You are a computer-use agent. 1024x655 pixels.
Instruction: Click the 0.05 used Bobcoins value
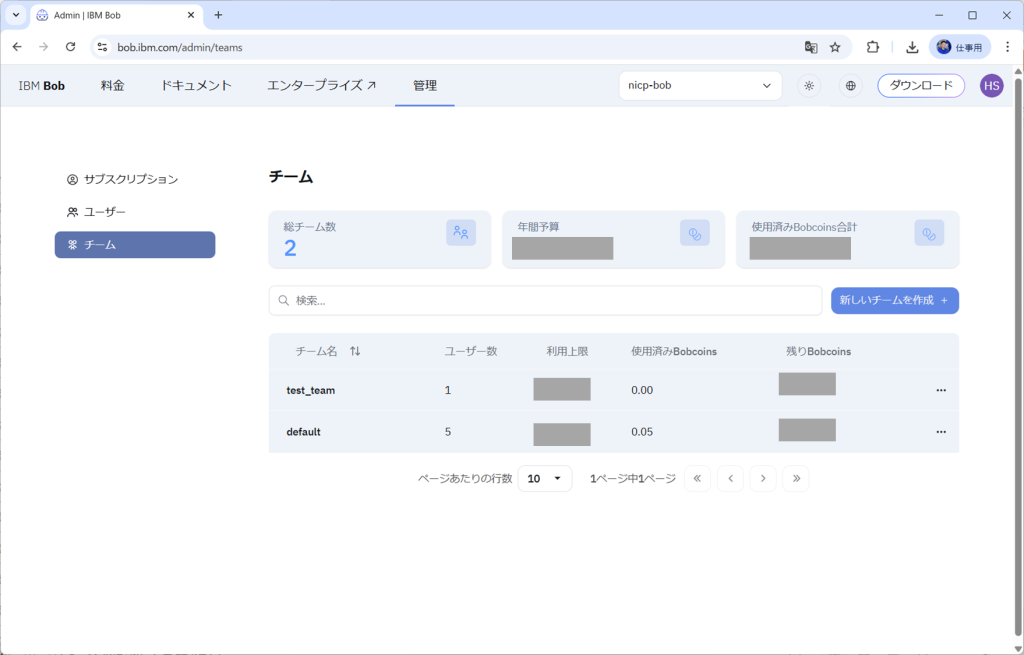click(642, 432)
